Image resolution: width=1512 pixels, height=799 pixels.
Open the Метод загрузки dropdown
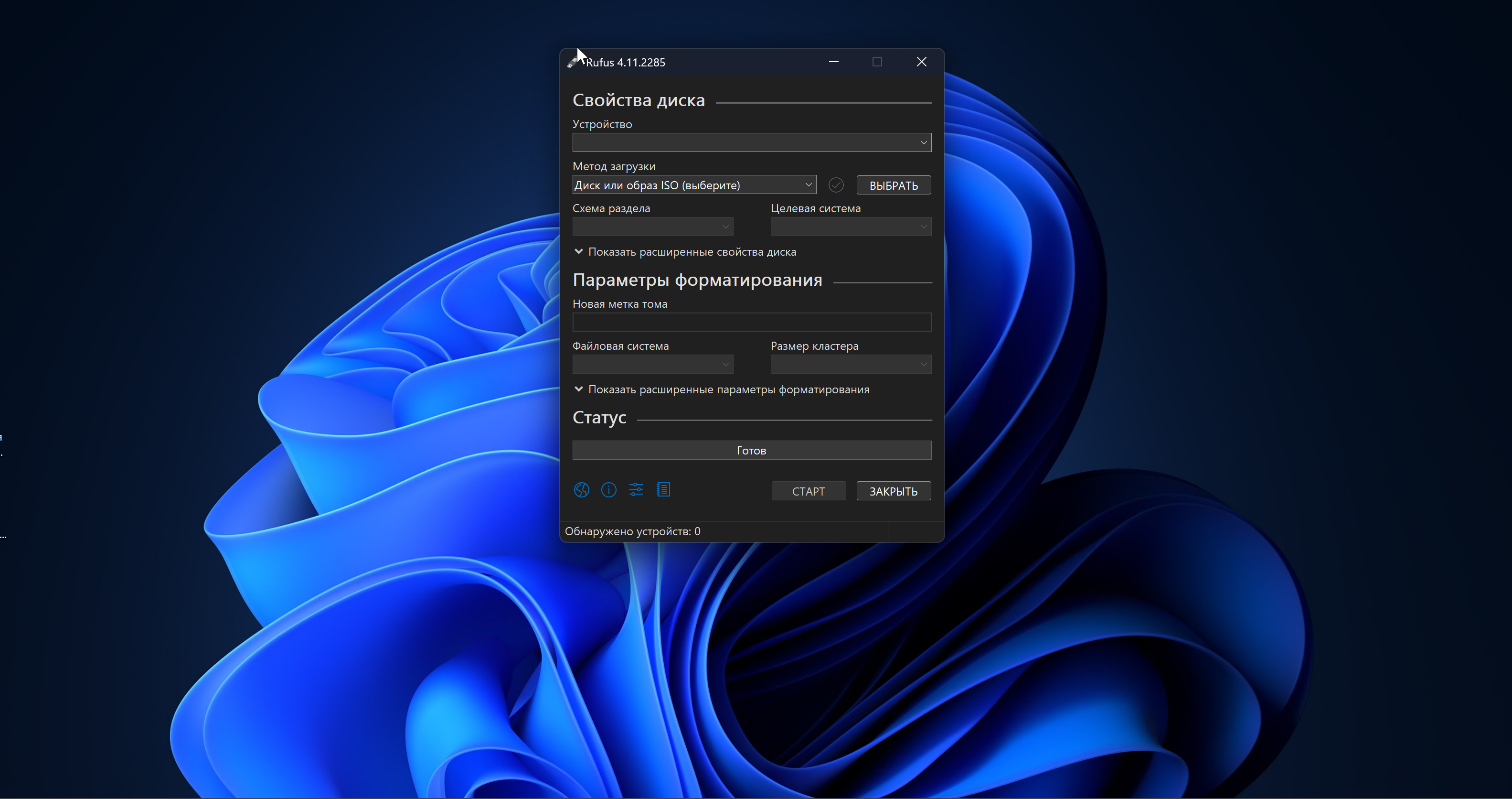pyautogui.click(x=694, y=185)
